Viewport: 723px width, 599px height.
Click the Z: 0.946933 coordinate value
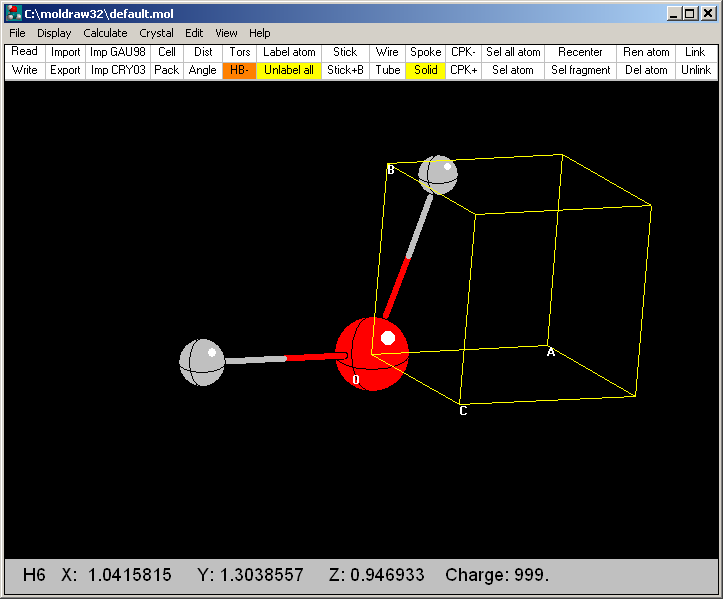376,575
